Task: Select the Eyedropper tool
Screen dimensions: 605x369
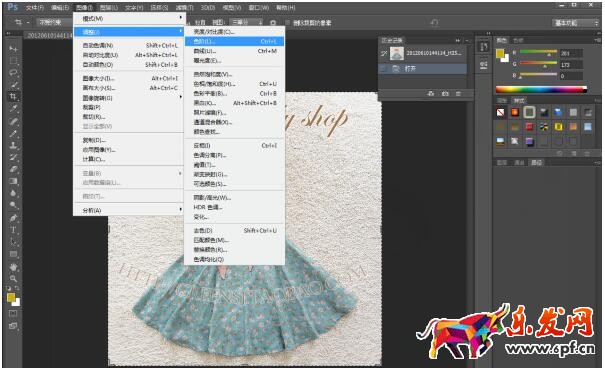Action: [x=14, y=108]
